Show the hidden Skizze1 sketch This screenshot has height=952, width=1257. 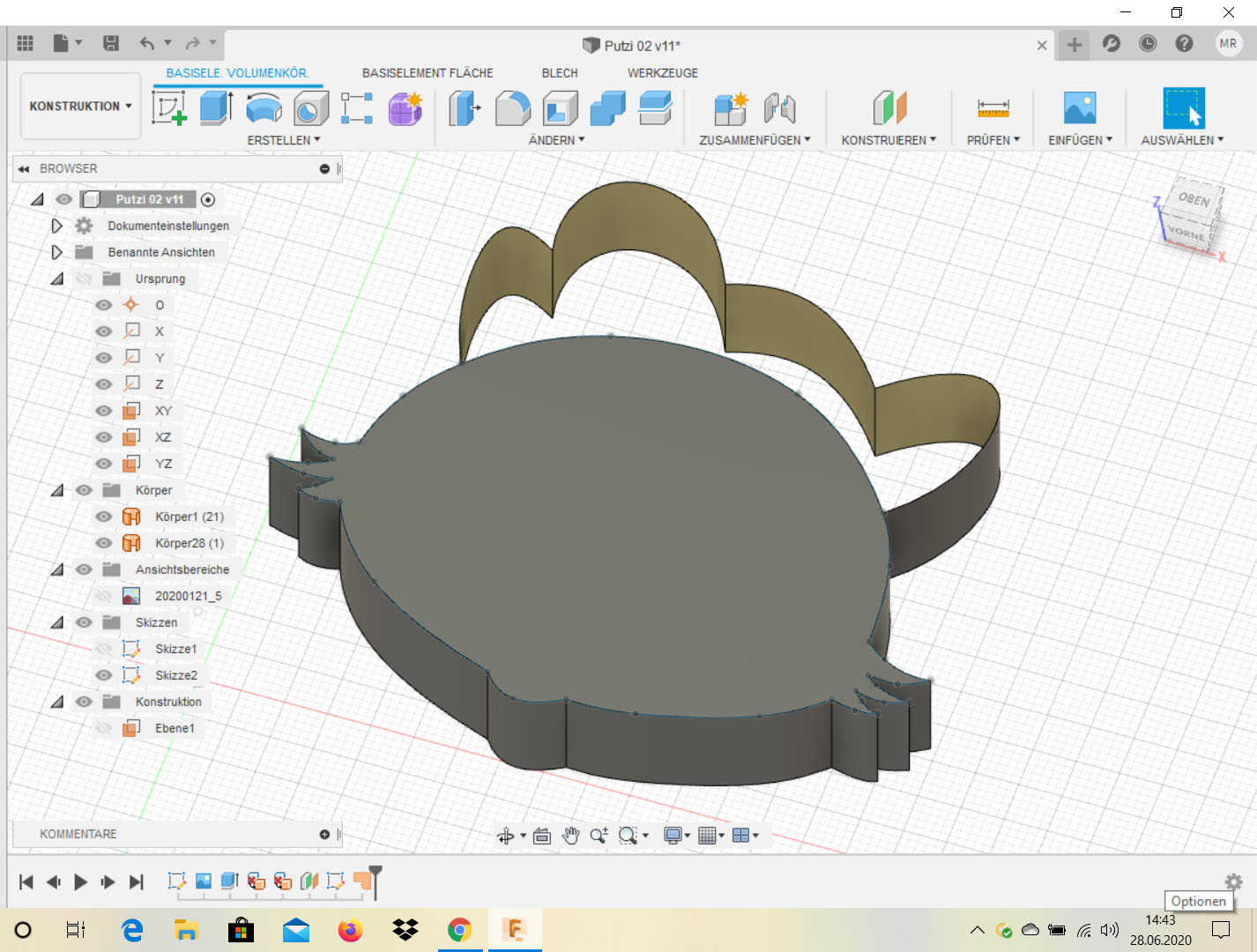pos(104,649)
